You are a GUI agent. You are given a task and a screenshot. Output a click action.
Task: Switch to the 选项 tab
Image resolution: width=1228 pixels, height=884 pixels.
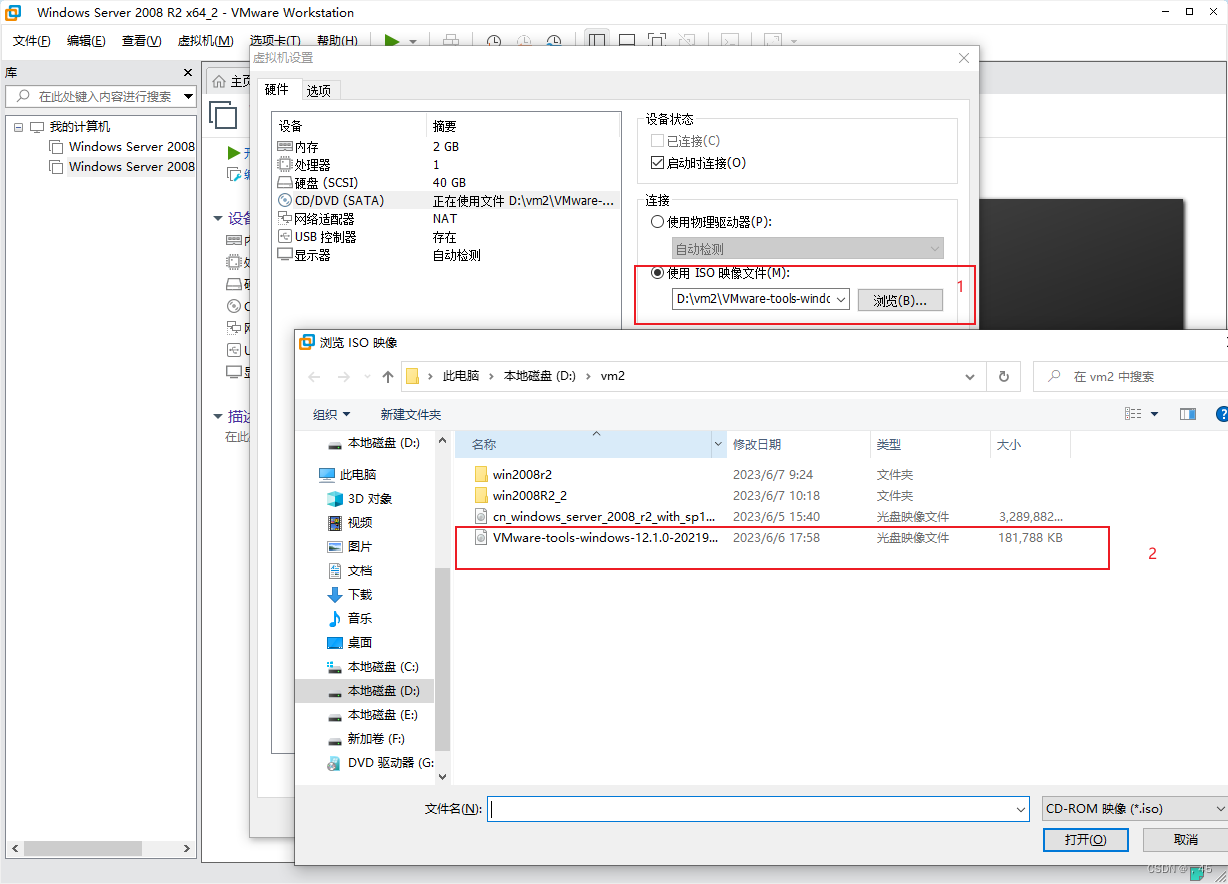click(x=319, y=90)
